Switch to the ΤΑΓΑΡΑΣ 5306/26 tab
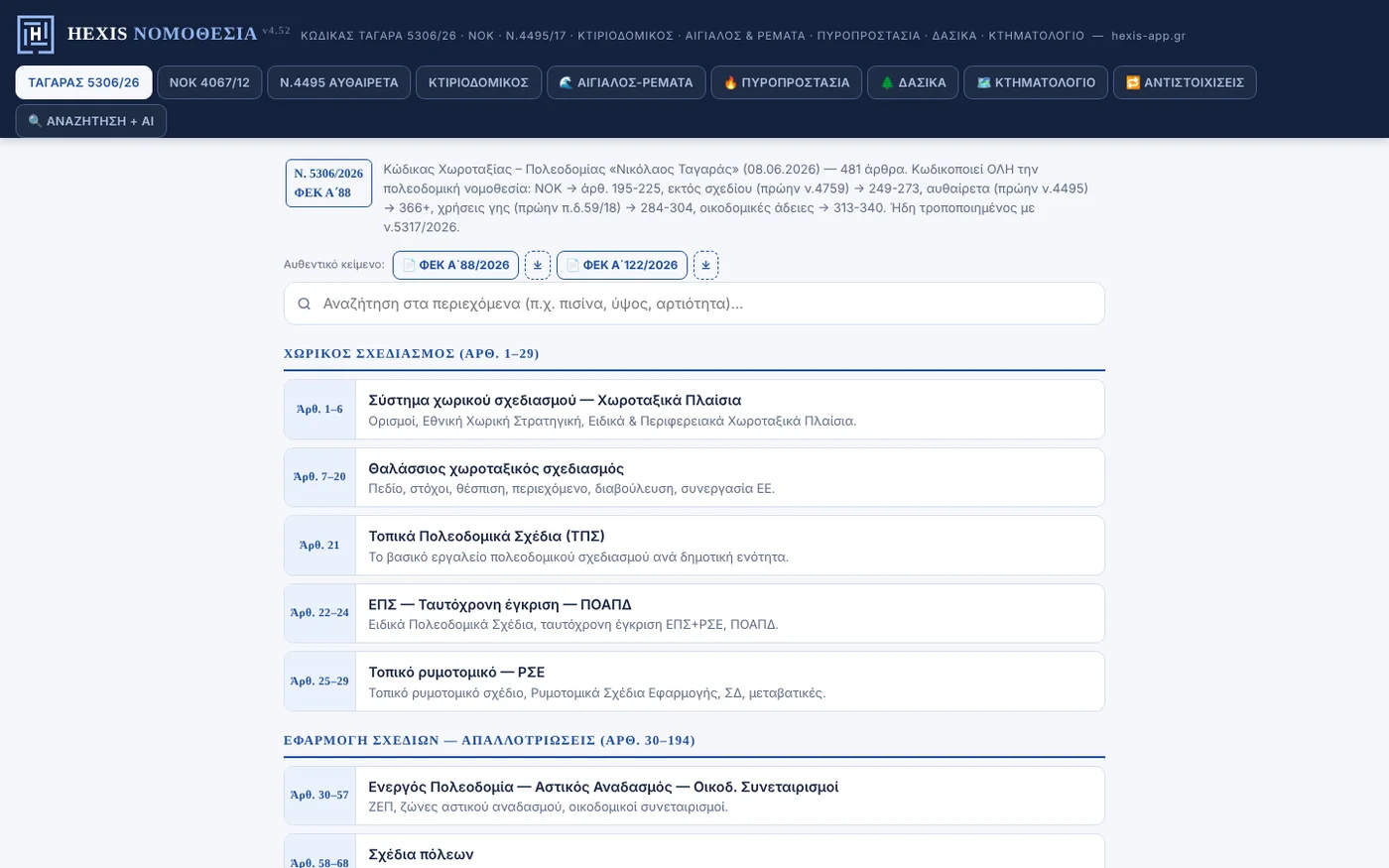 click(84, 82)
